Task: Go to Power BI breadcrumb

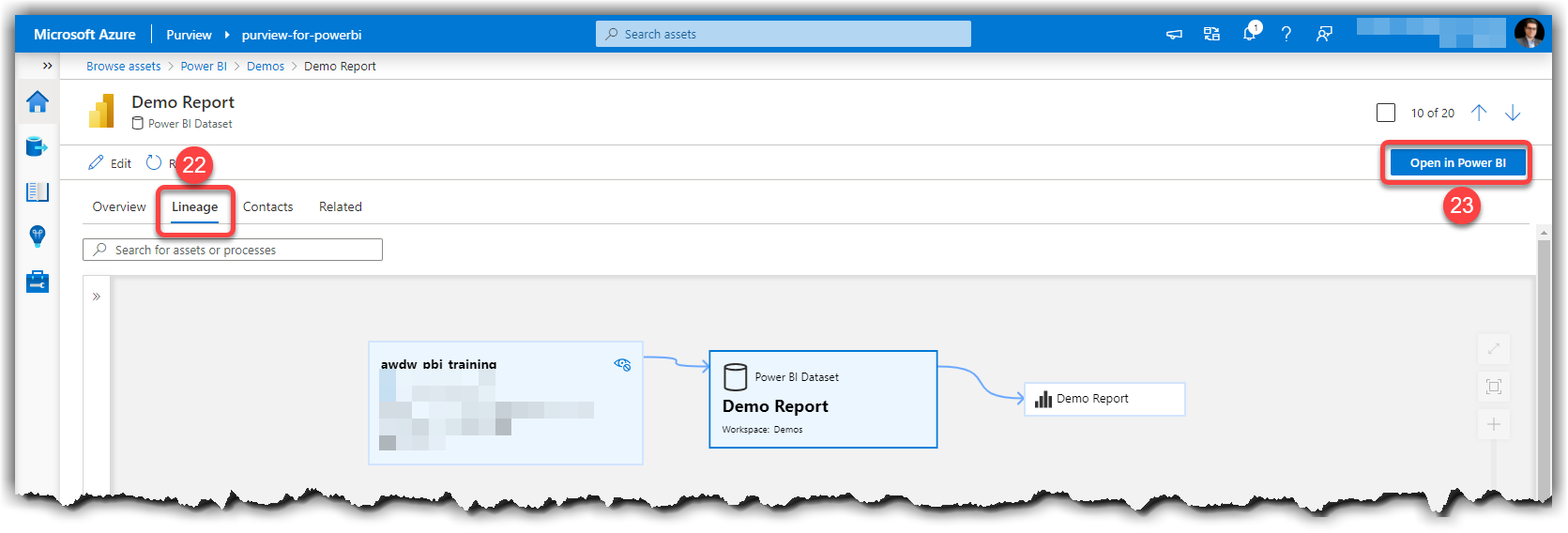Action: (204, 67)
